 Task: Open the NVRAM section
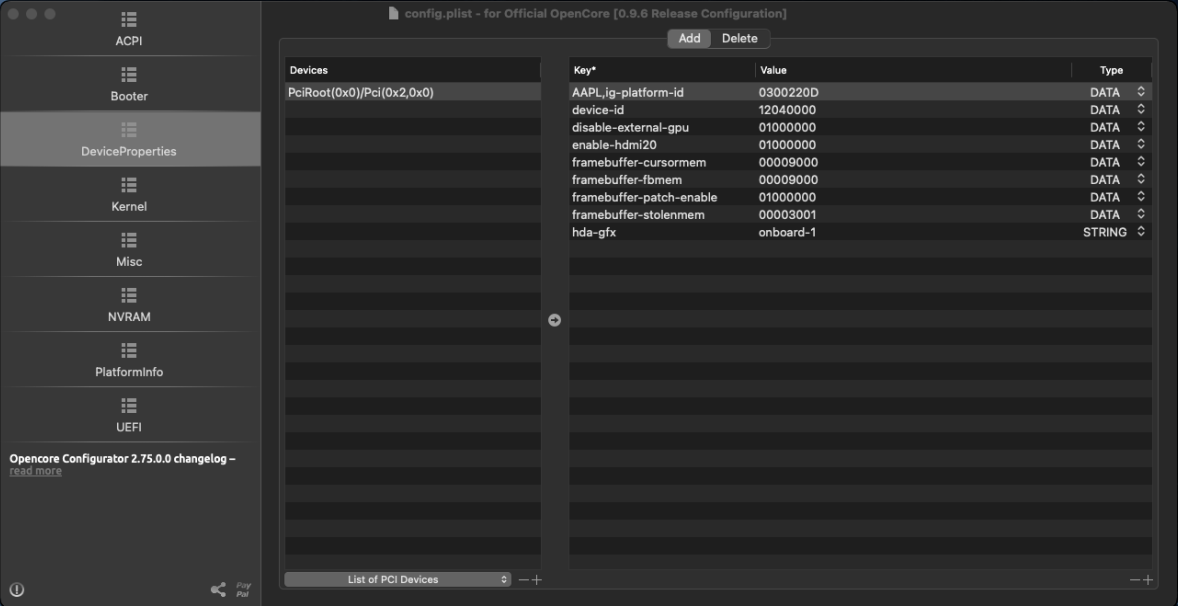tap(129, 304)
